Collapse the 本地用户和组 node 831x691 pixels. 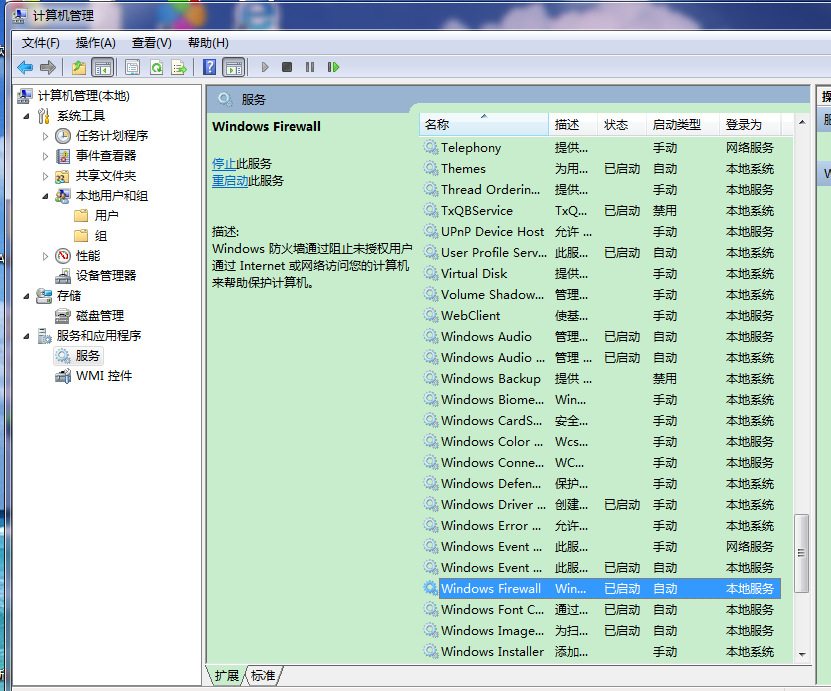point(46,197)
